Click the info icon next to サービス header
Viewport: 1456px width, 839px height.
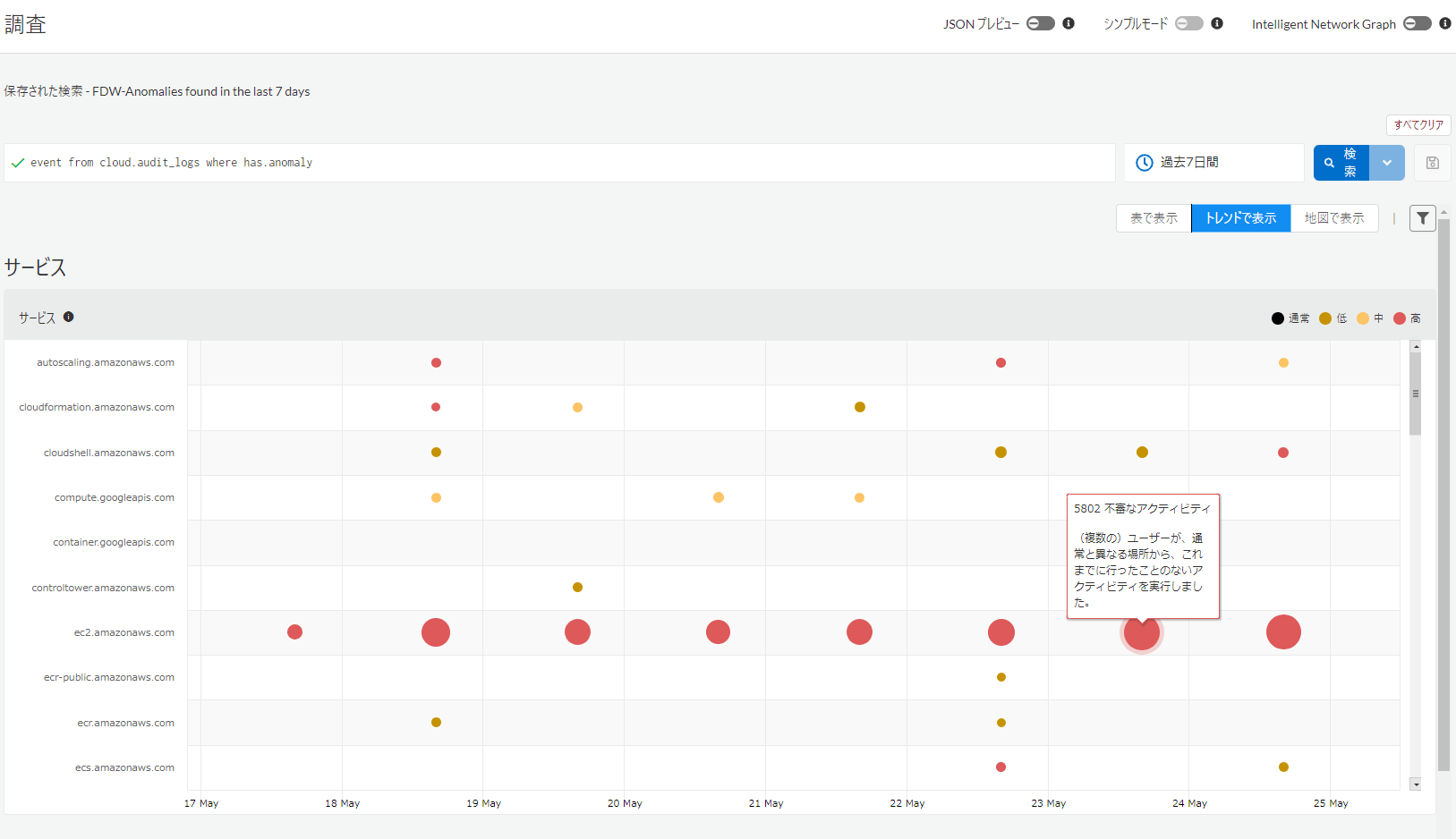pos(68,317)
